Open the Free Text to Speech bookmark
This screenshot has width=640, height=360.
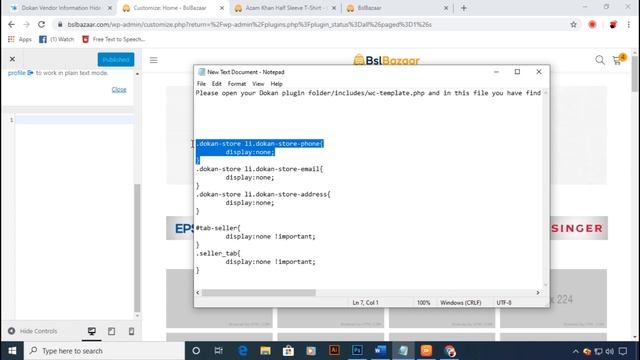114,39
